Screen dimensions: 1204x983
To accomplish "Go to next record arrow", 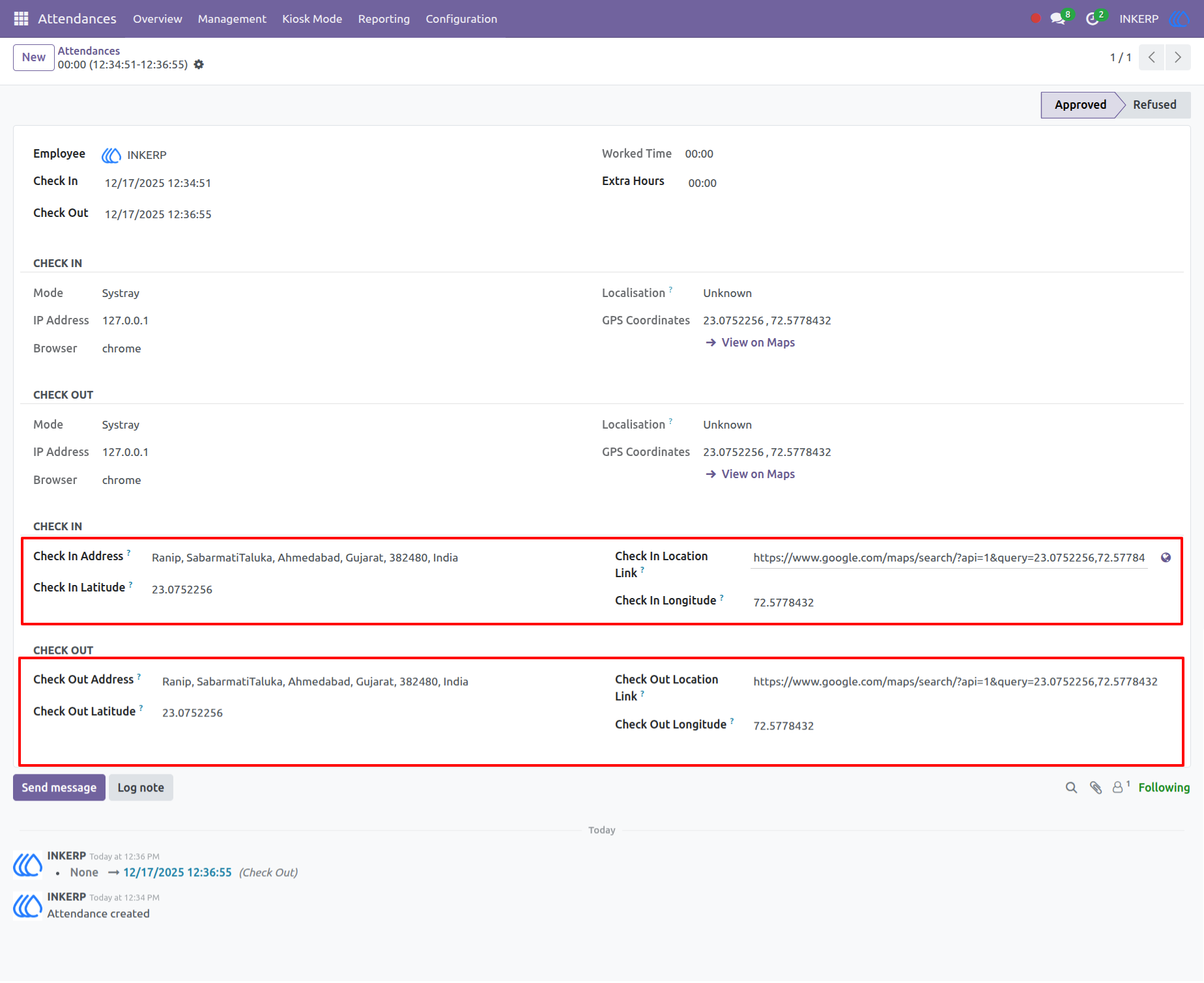I will pyautogui.click(x=1178, y=57).
